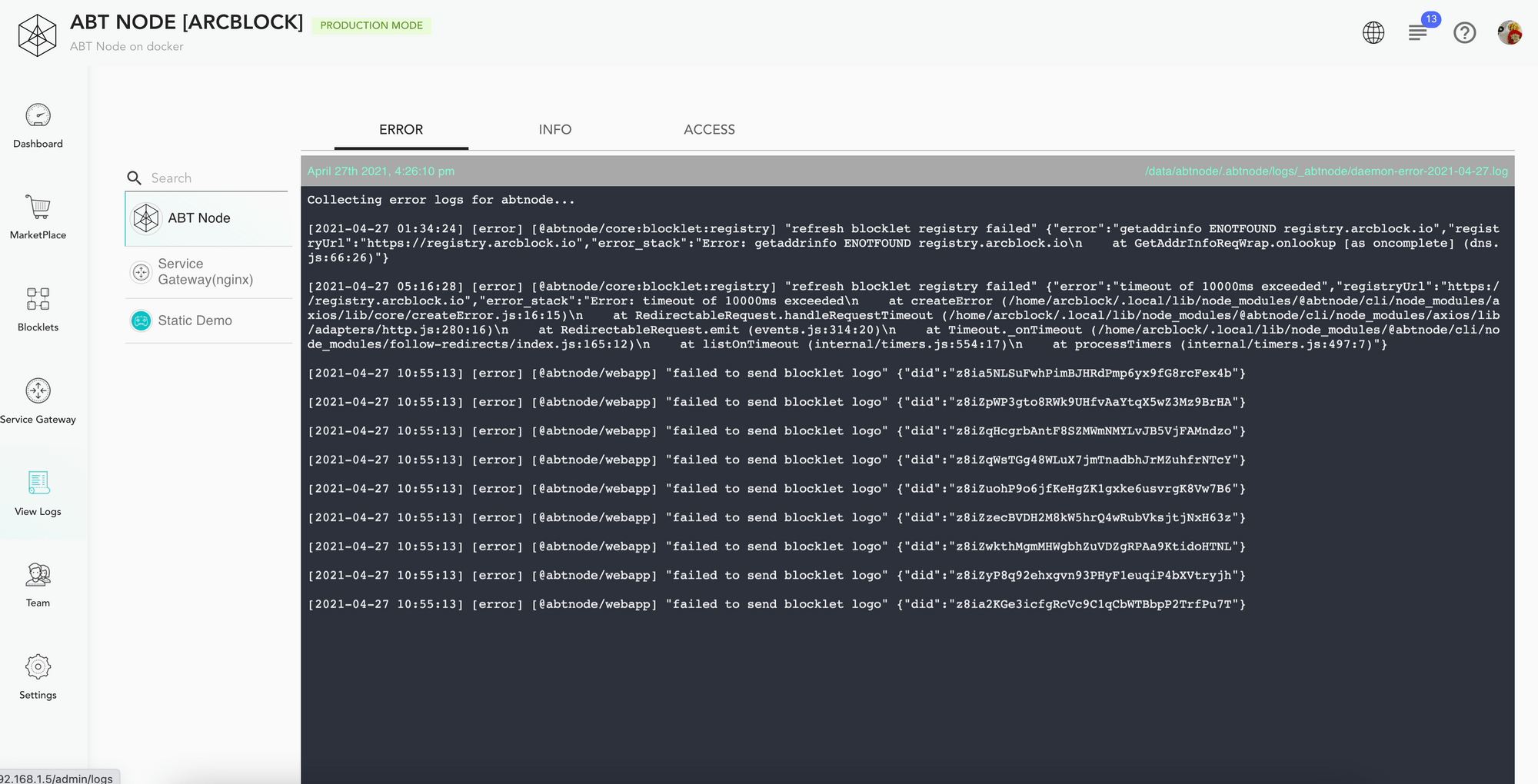This screenshot has height=784, width=1538.
Task: Click log line with did z8iZyP8q92ehxgvn93PHyF1euqiP4bXVtryjh
Action: (x=777, y=576)
